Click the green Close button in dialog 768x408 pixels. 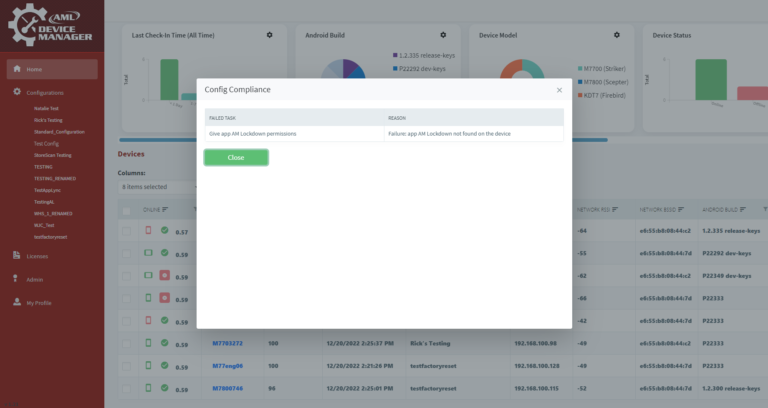tap(236, 157)
